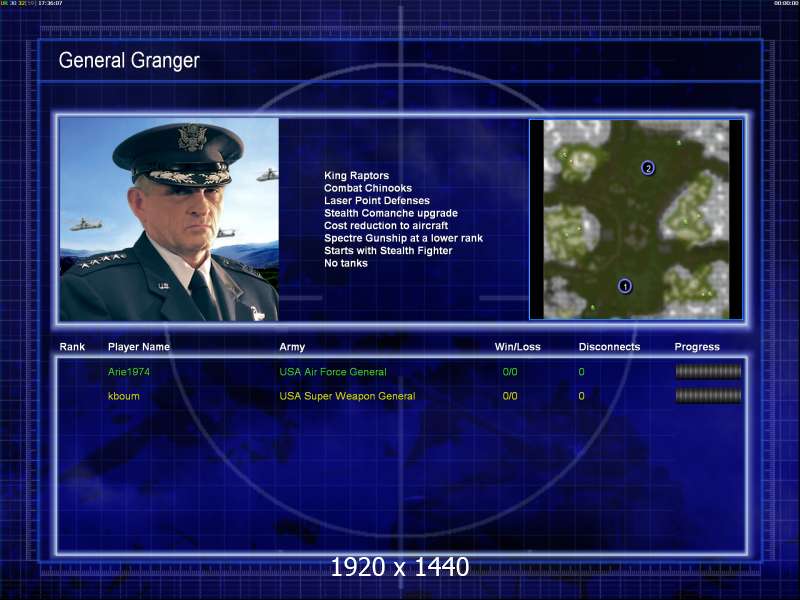Click the Combat Chinooks trait line

pos(368,188)
